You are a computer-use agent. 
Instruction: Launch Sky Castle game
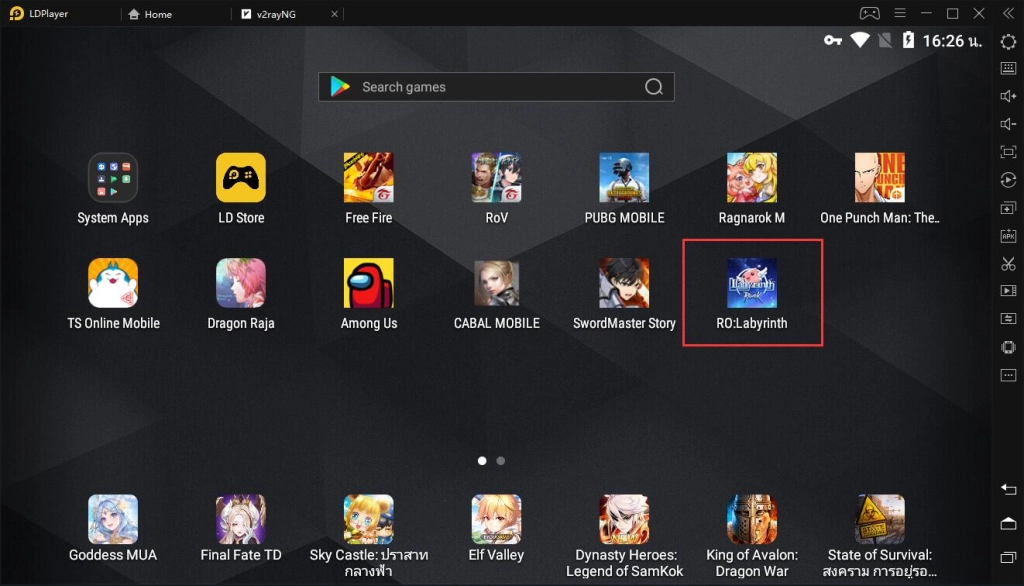(x=369, y=519)
